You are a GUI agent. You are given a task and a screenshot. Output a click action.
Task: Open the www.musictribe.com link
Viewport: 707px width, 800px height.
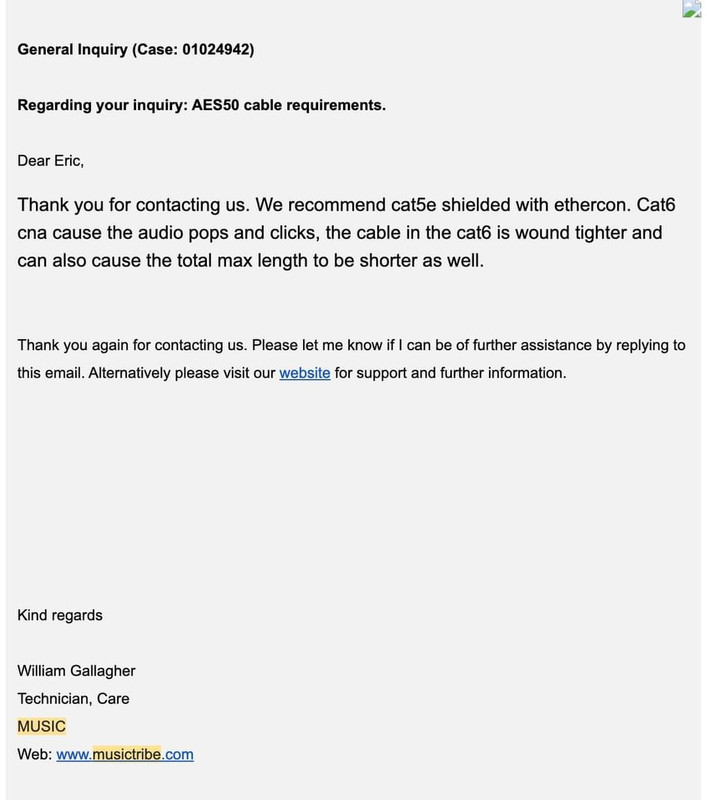125,754
